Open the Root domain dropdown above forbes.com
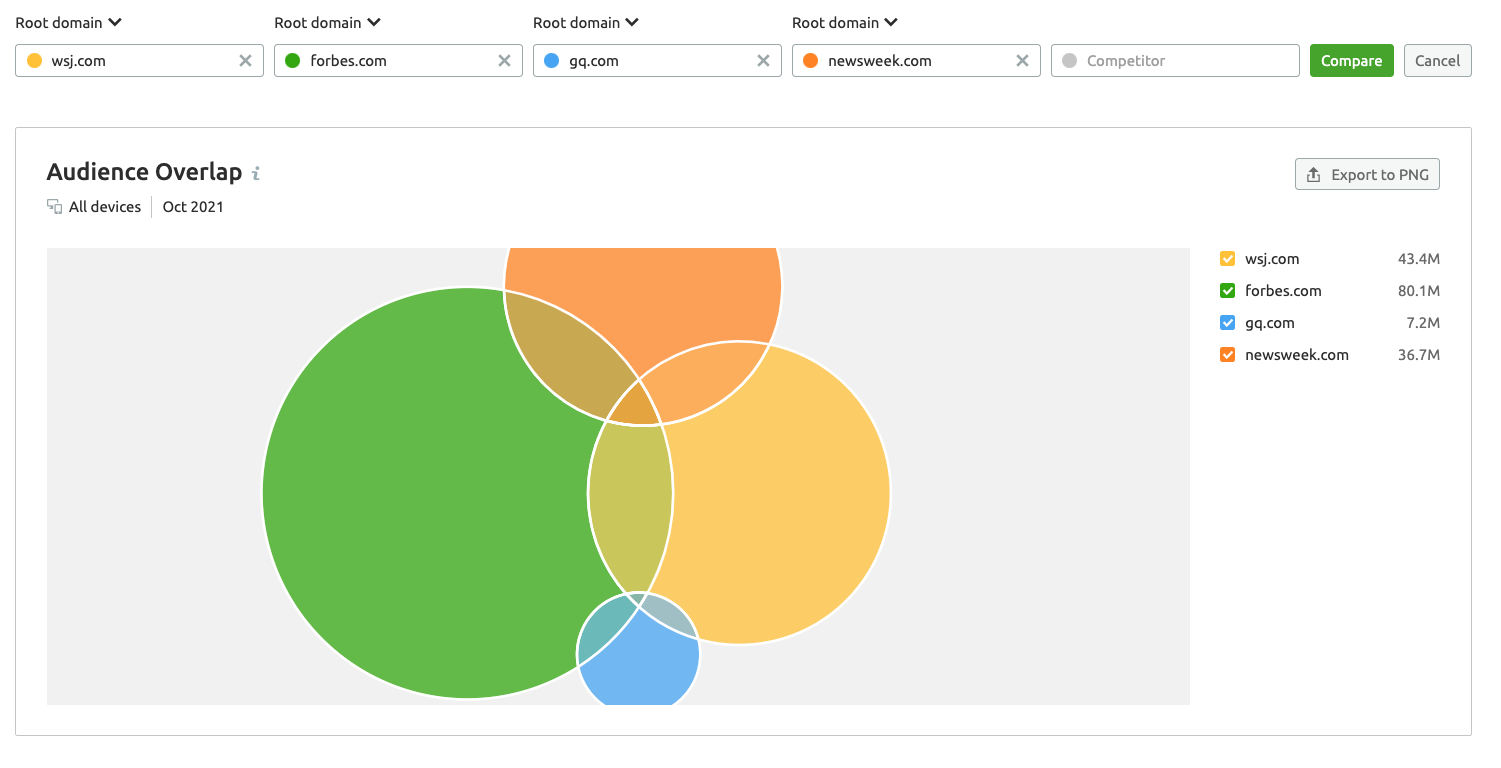The image size is (1501, 768). tap(328, 23)
